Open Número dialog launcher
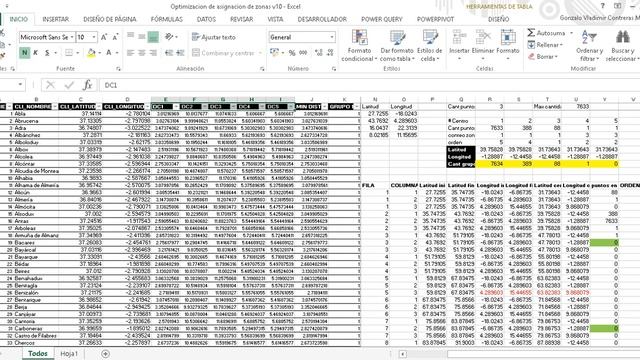The height and width of the screenshot is (360, 640). pos(334,69)
